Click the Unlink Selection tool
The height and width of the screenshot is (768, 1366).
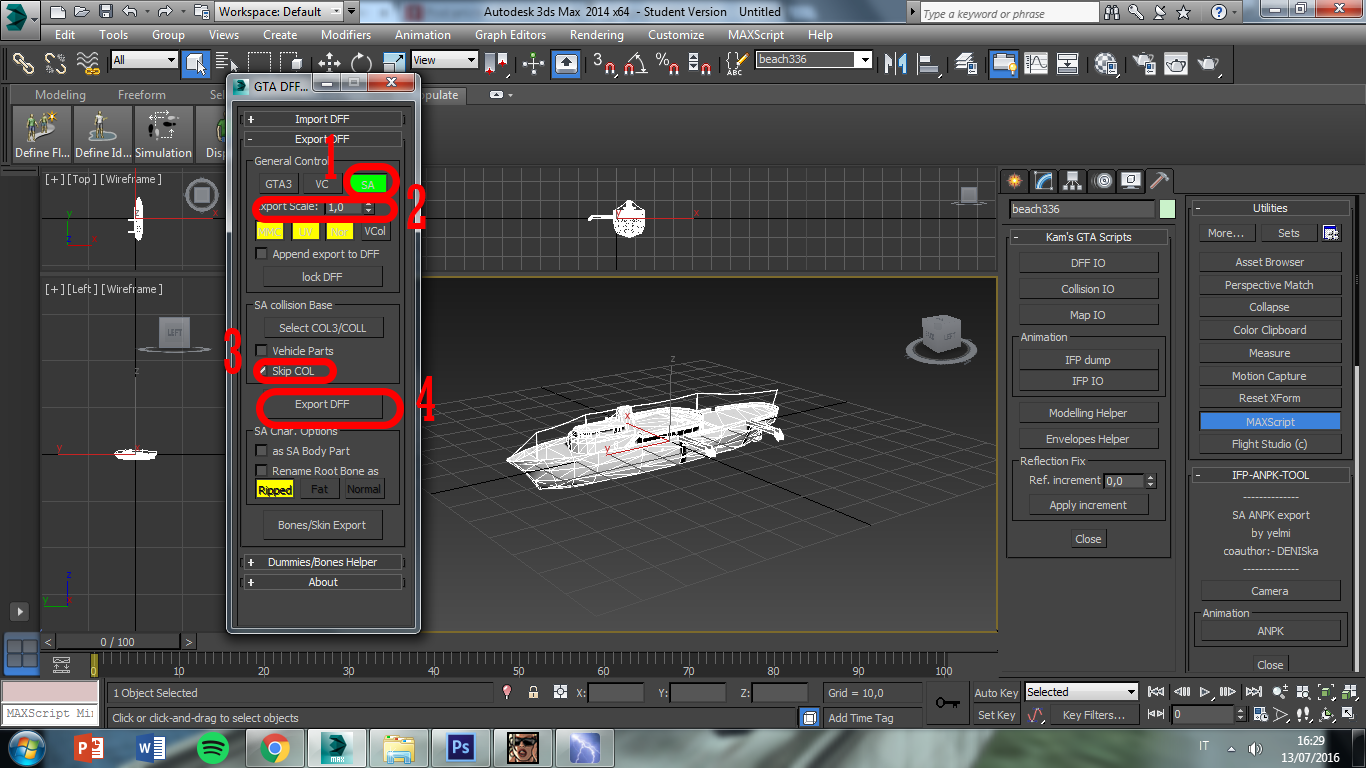(x=56, y=63)
